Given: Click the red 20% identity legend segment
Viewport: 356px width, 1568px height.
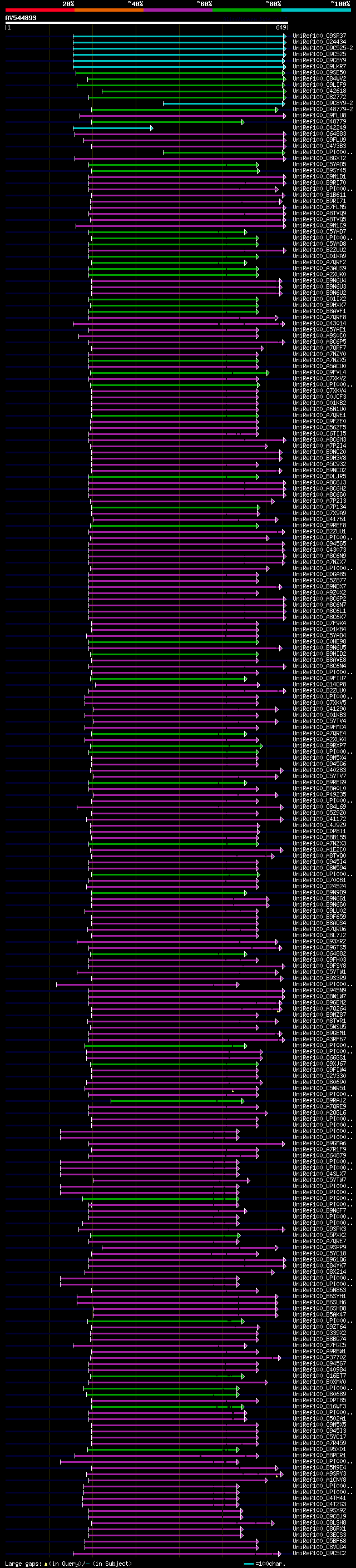Looking at the screenshot, I should (39, 10).
